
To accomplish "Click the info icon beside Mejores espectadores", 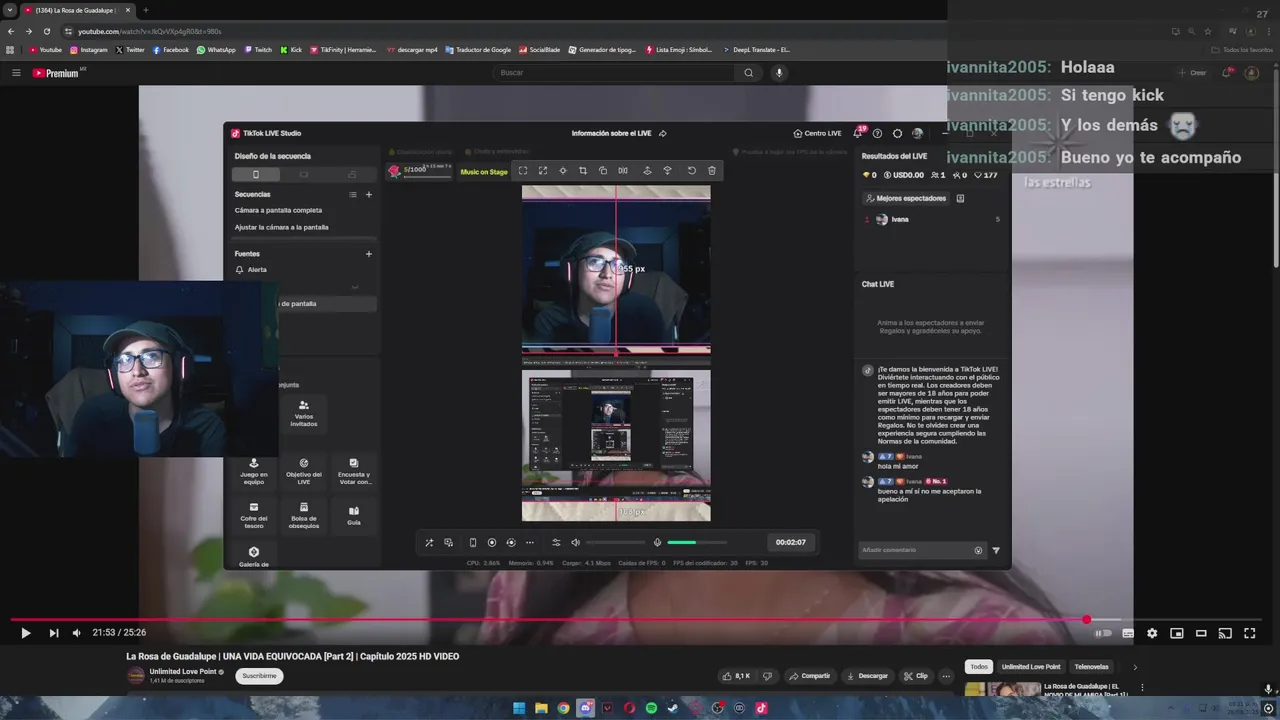I will click(960, 198).
